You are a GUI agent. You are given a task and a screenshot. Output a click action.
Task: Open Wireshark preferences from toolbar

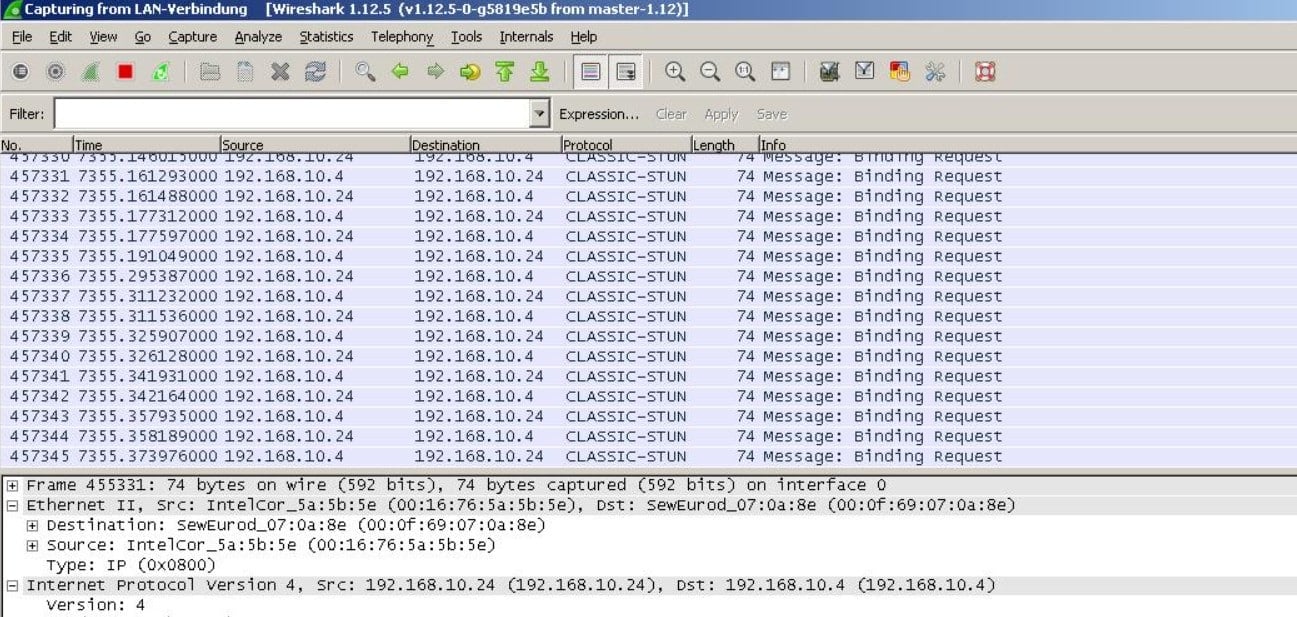pos(935,72)
